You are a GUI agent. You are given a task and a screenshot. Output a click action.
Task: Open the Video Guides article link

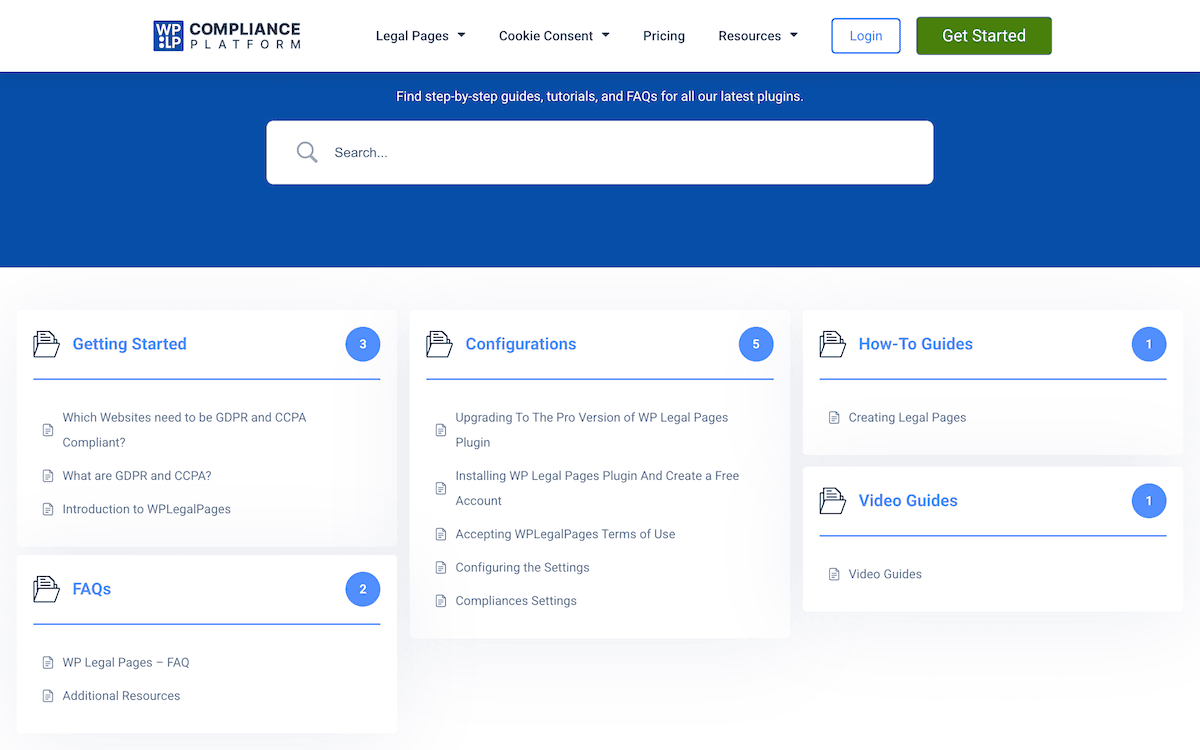click(885, 574)
